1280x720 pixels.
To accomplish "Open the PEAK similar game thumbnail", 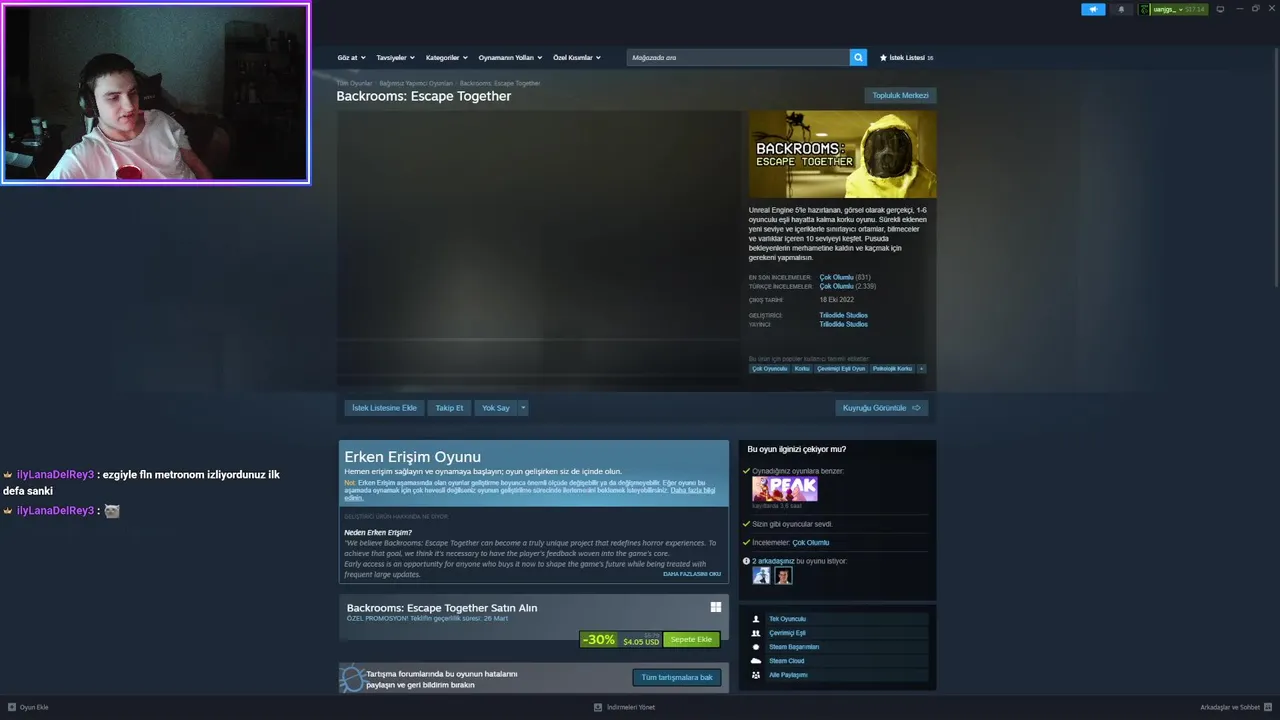I will pos(785,489).
